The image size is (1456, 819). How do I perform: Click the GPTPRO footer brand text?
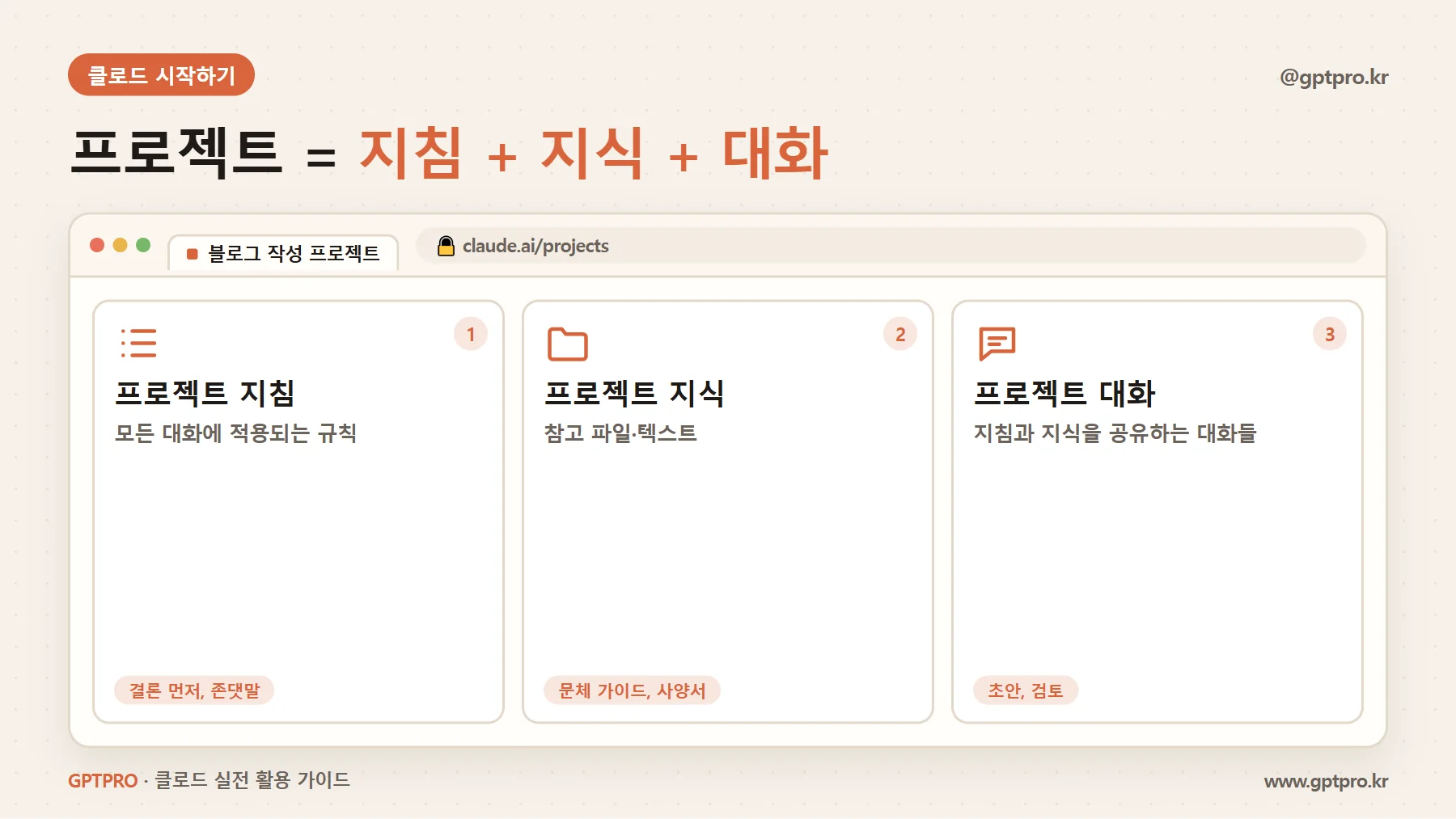tap(103, 781)
